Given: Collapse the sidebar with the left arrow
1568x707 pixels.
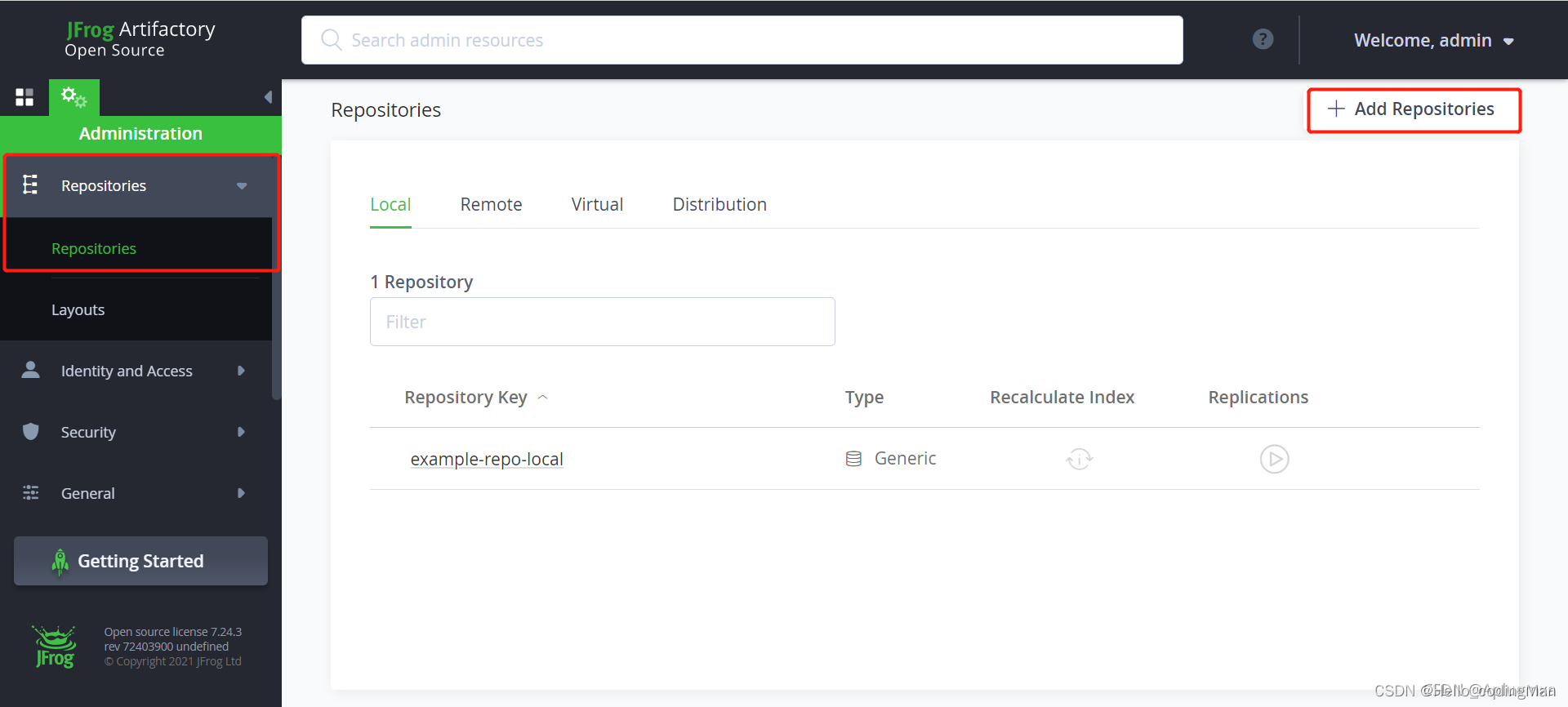Looking at the screenshot, I should pyautogui.click(x=268, y=97).
